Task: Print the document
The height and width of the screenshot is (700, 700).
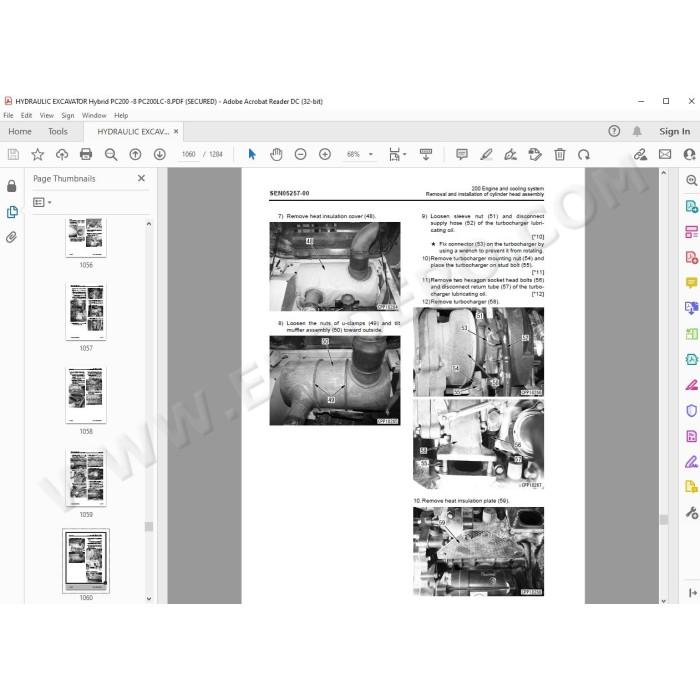Action: click(86, 154)
